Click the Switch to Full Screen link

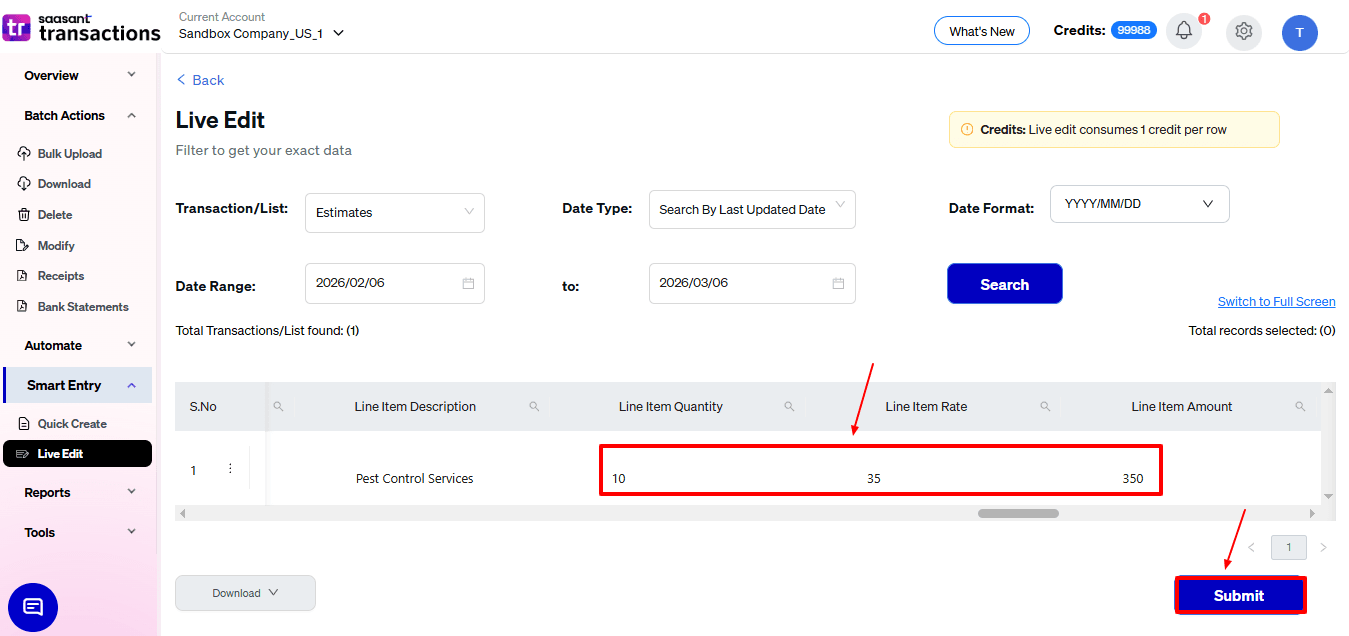pyautogui.click(x=1276, y=302)
